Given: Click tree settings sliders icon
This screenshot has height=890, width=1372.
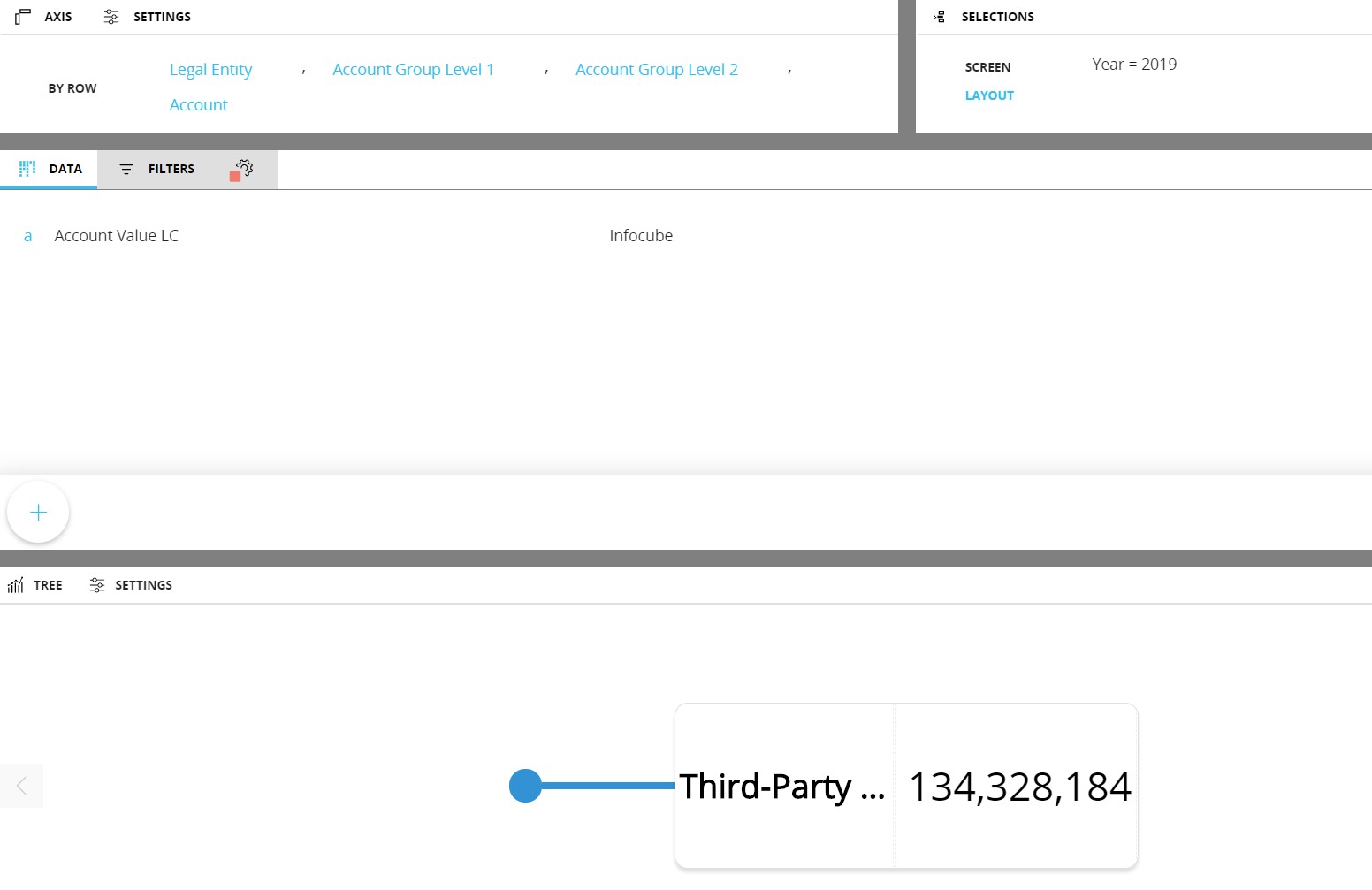Looking at the screenshot, I should [97, 585].
